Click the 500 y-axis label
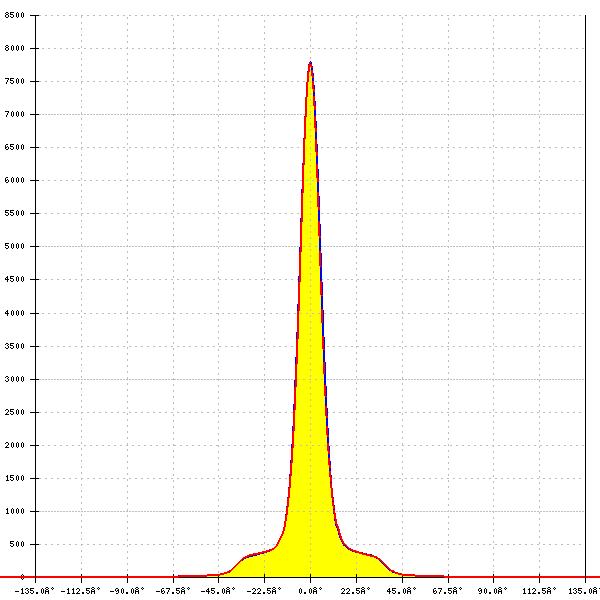Viewport: 600px width, 600px height. pos(17,544)
